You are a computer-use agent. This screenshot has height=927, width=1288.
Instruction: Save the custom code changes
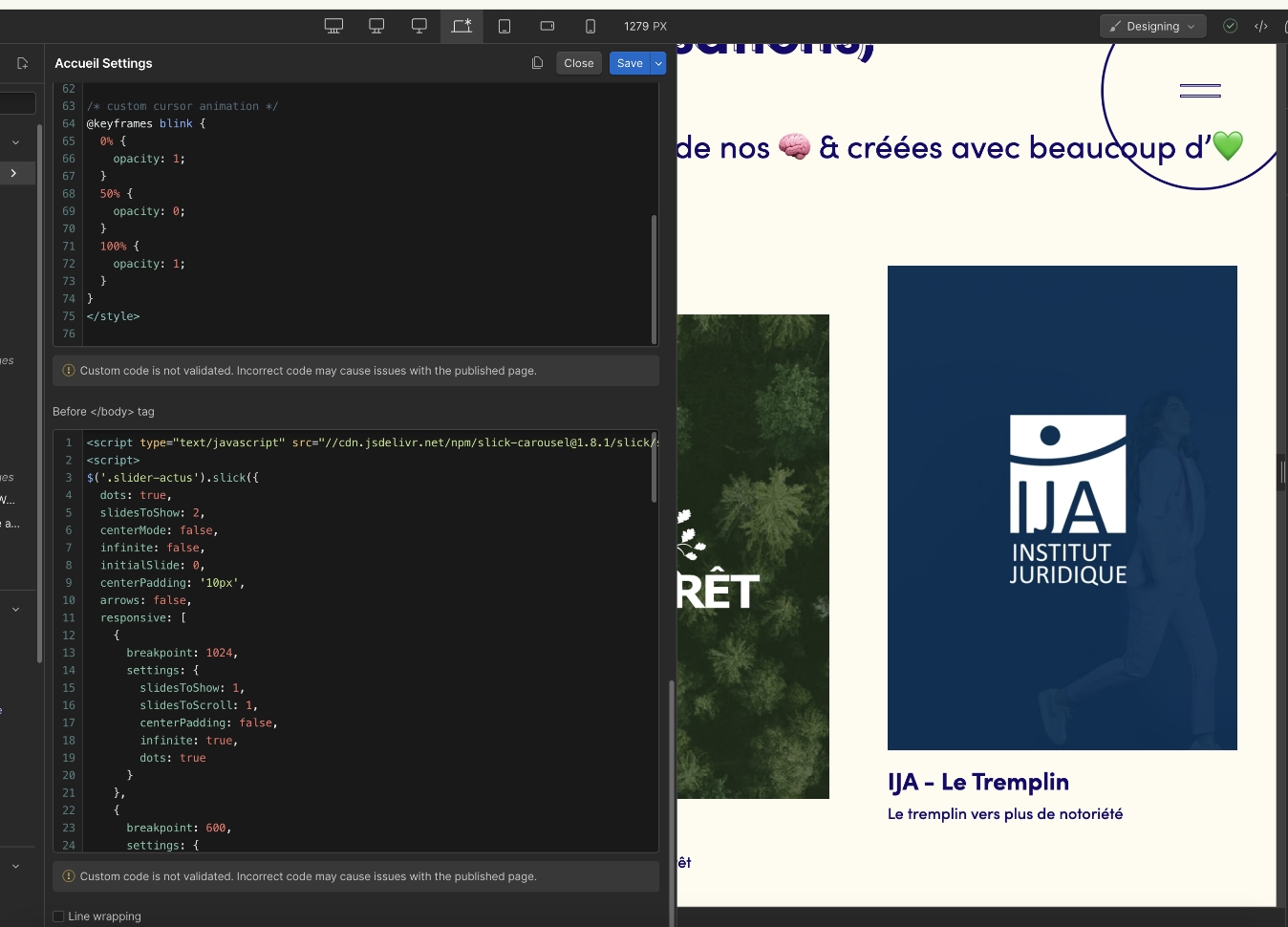(x=630, y=62)
